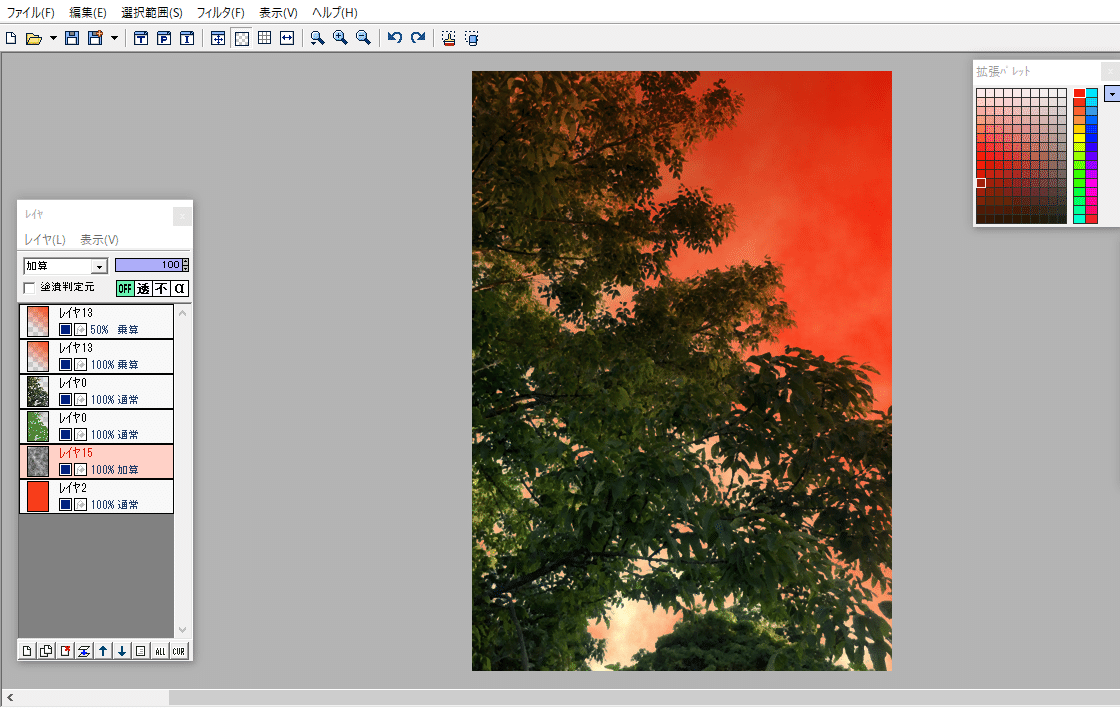Open the レイヤ(L) menu in layer panel
The width and height of the screenshot is (1120, 708).
click(45, 239)
